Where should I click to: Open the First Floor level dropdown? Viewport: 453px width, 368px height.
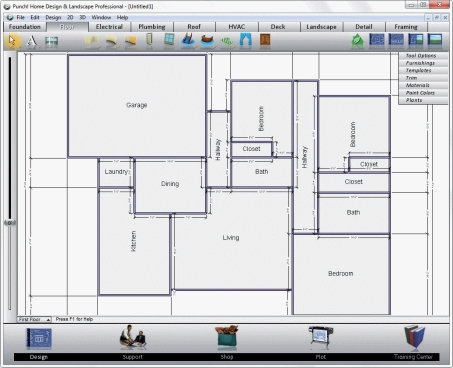coord(34,319)
